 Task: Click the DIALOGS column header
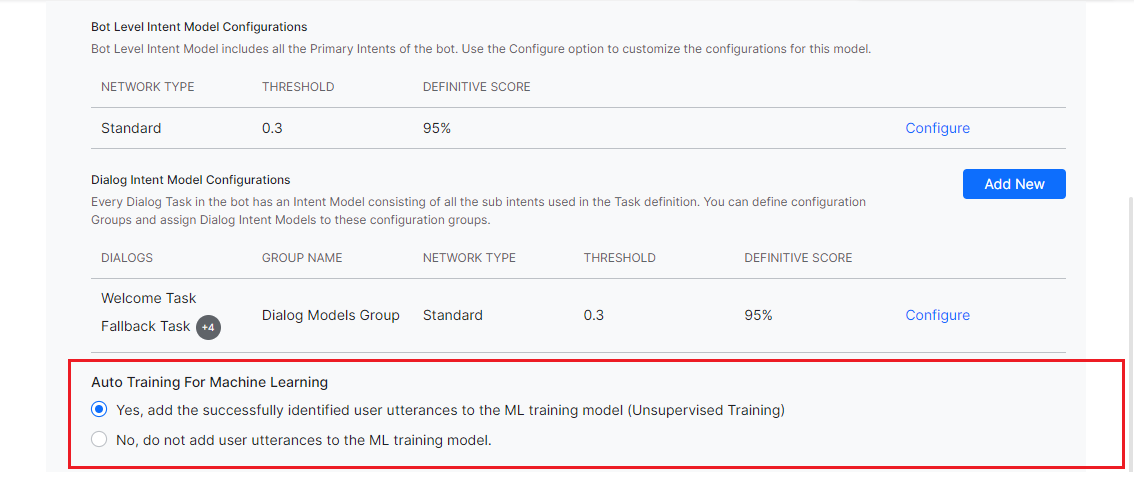(127, 258)
